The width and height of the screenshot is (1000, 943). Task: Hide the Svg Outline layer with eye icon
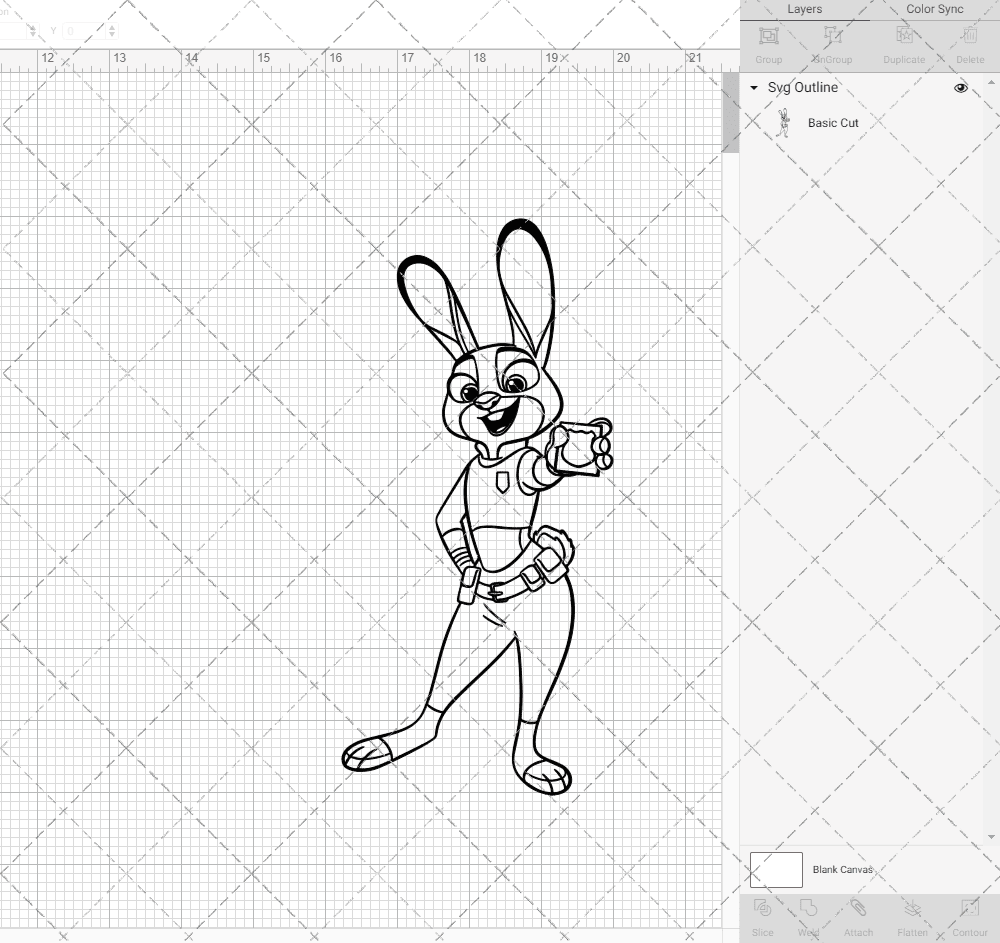[x=960, y=88]
